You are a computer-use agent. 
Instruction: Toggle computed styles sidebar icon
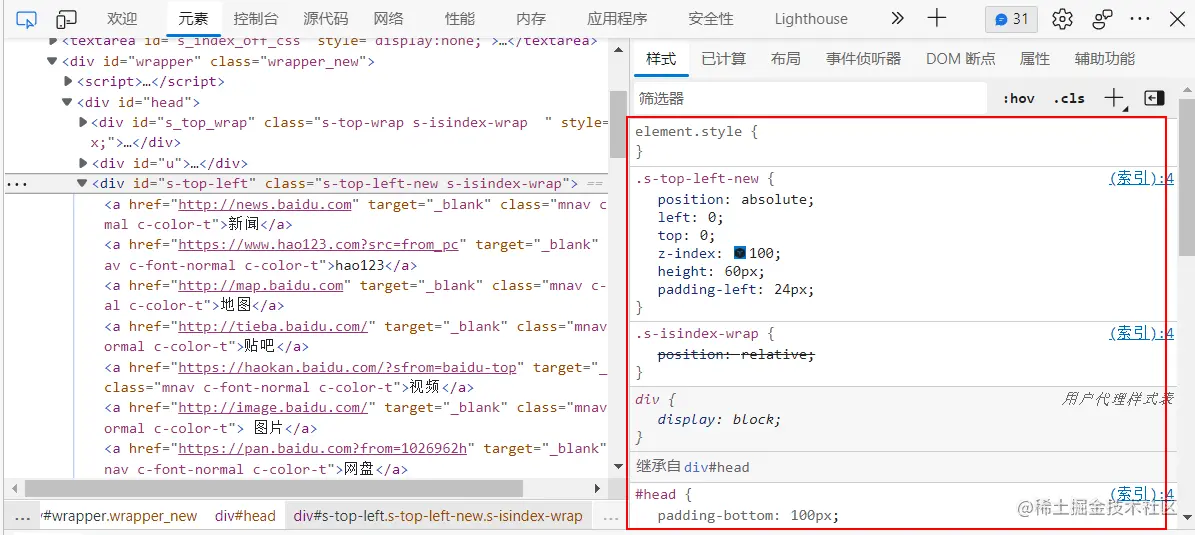tap(1155, 98)
